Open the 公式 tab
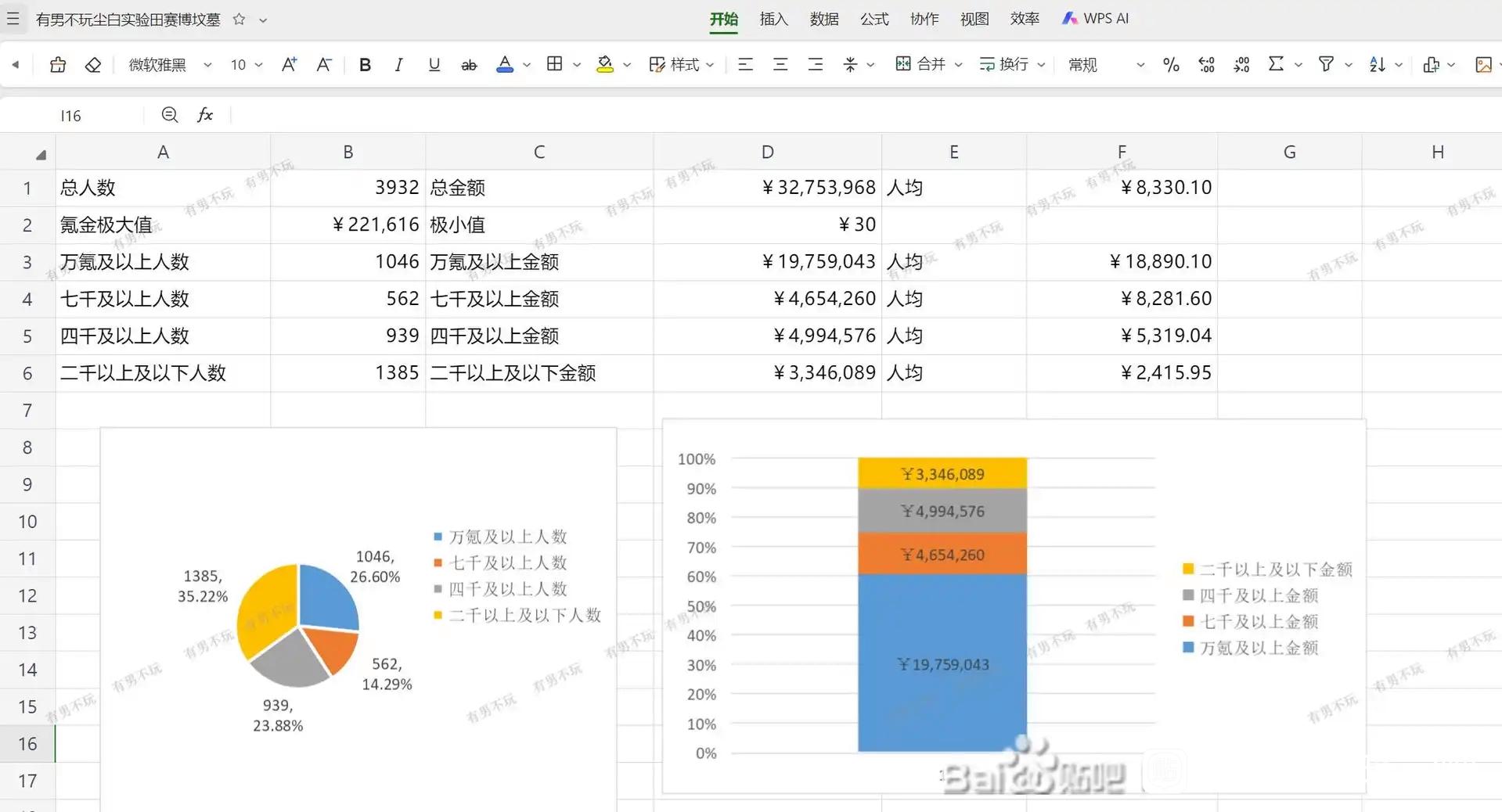The width and height of the screenshot is (1502, 812). pyautogui.click(x=874, y=19)
